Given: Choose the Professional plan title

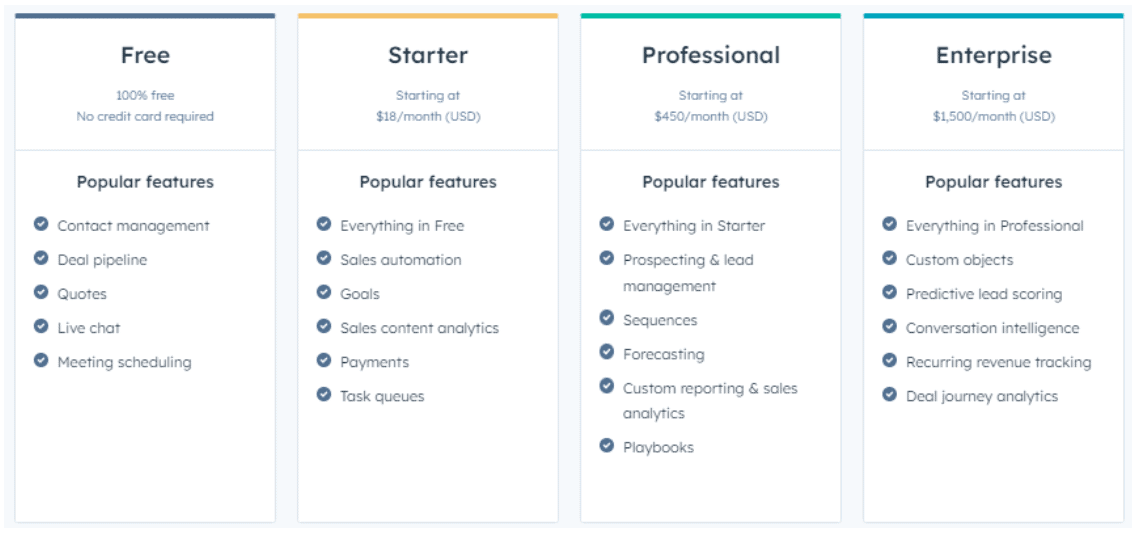Looking at the screenshot, I should pyautogui.click(x=711, y=55).
